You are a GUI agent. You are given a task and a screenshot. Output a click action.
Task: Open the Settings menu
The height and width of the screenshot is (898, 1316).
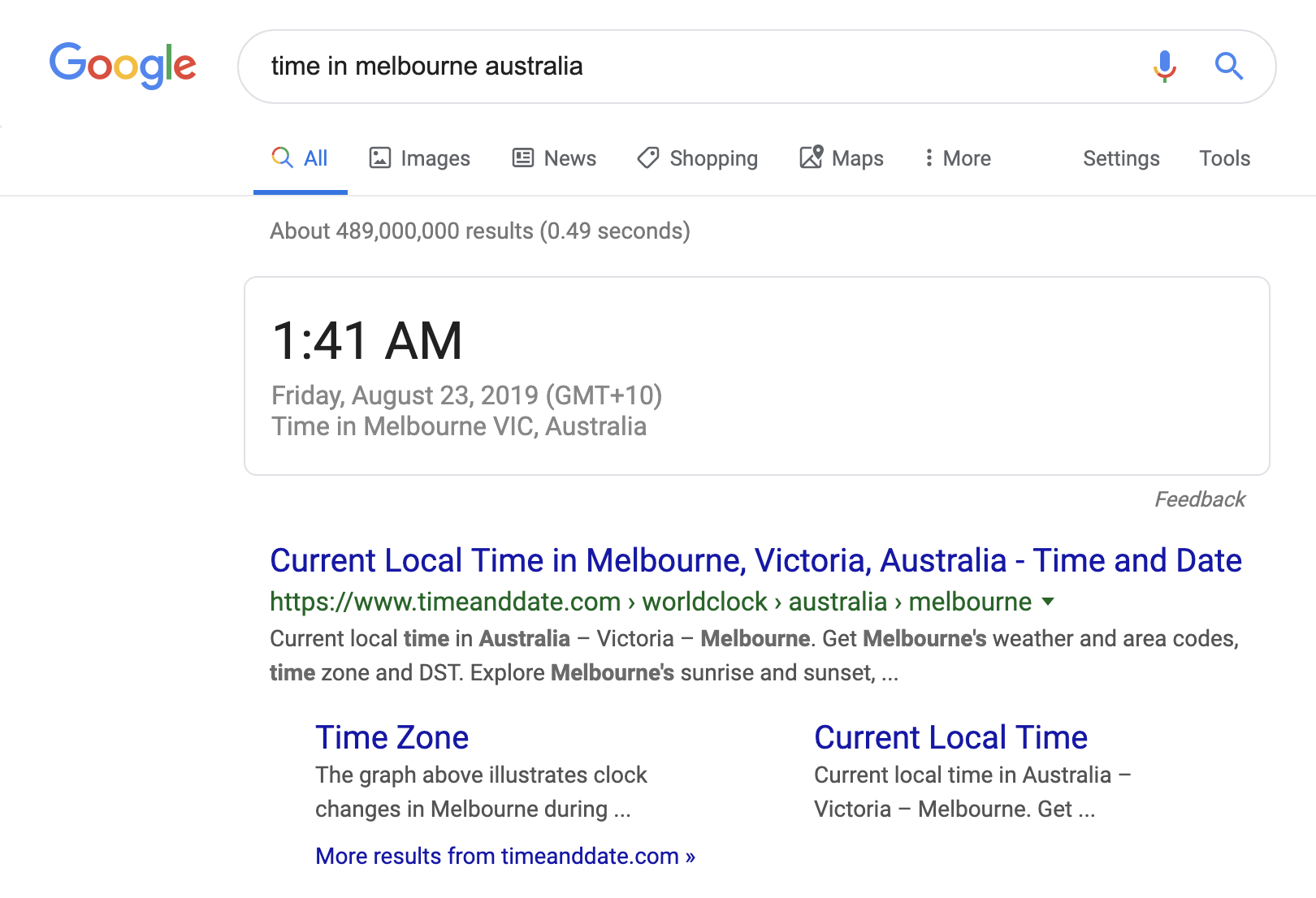(x=1121, y=158)
